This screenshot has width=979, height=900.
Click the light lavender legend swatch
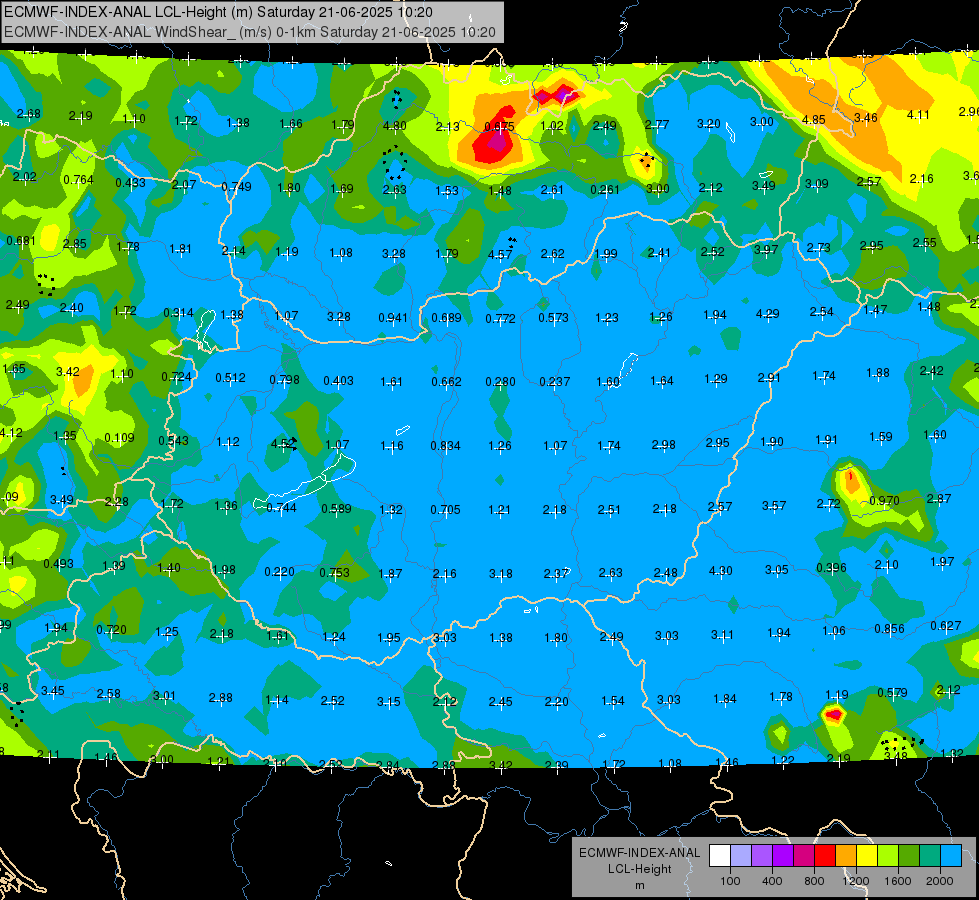click(741, 856)
